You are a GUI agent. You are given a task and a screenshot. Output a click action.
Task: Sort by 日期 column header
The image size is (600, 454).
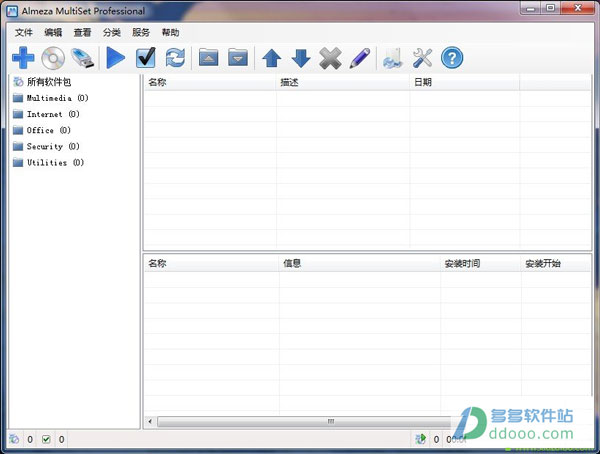[x=465, y=82]
